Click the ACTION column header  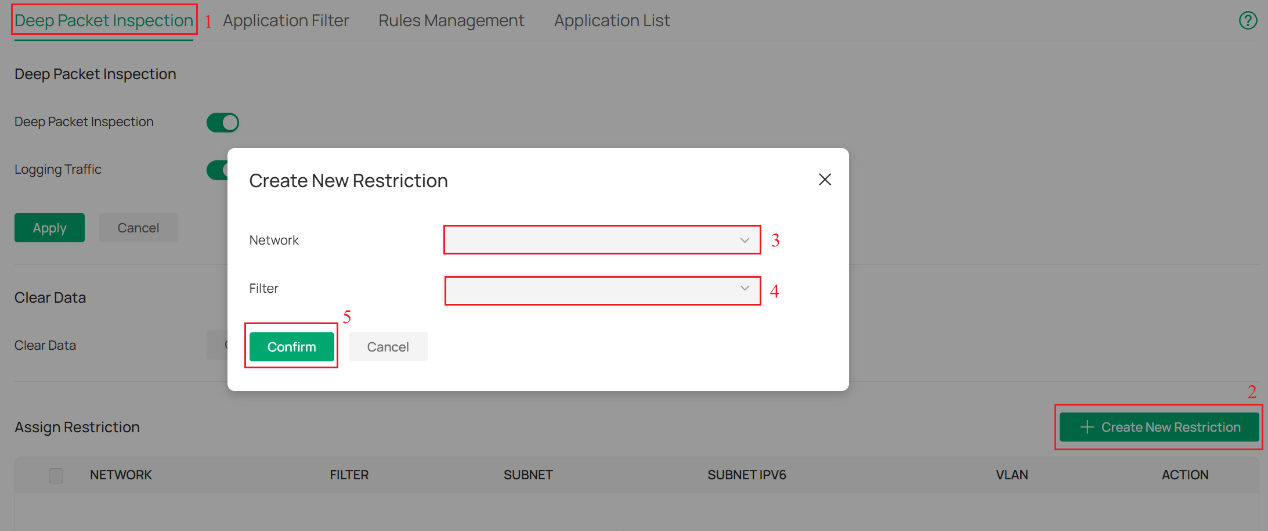[x=1185, y=475]
